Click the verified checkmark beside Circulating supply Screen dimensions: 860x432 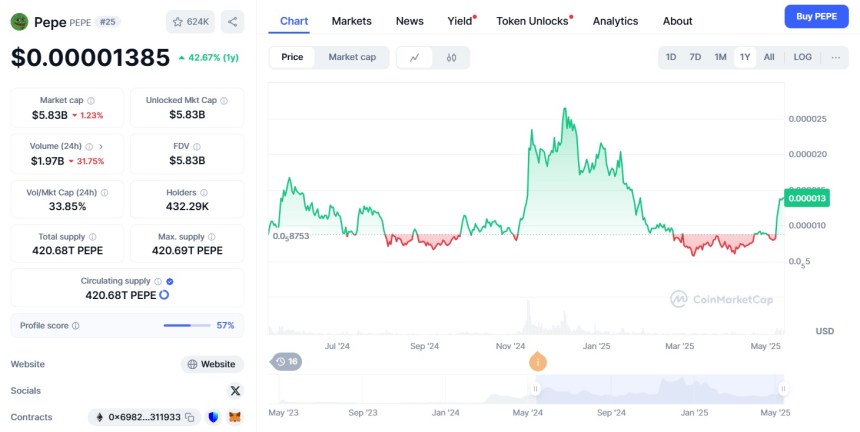tap(170, 281)
